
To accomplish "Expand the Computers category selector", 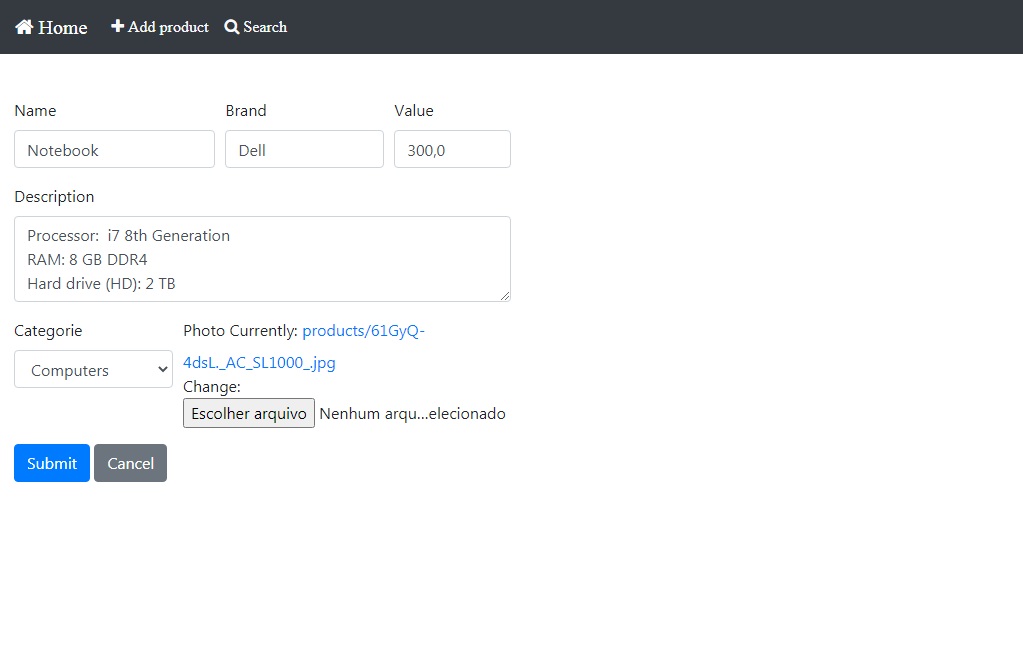I will [x=93, y=369].
